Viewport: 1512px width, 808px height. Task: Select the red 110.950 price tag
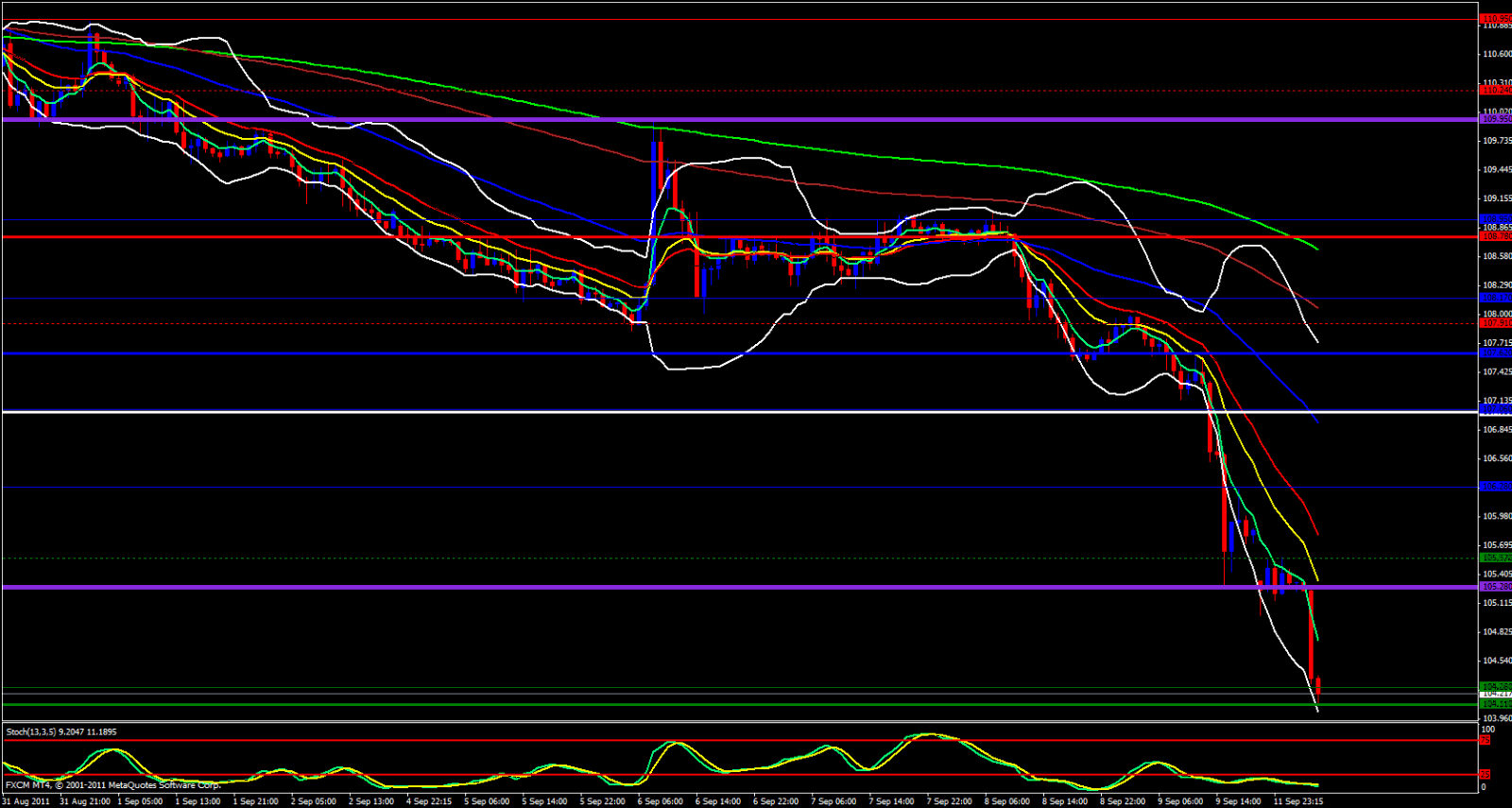[1495, 18]
